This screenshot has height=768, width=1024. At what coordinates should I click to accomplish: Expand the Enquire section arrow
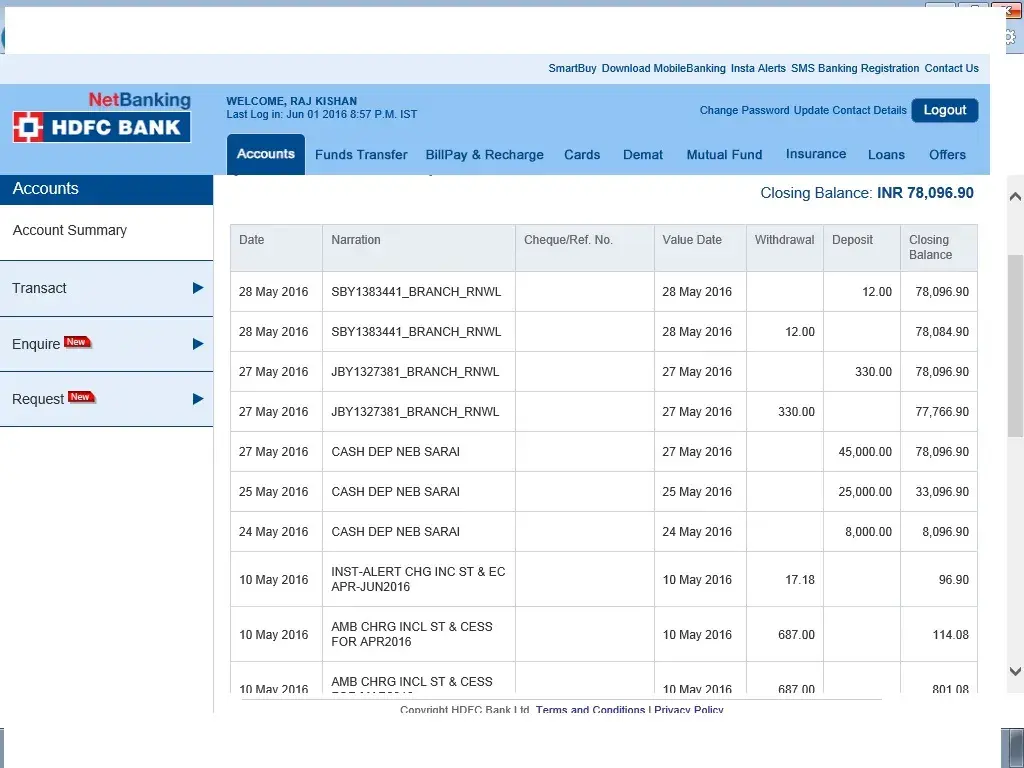pos(198,344)
